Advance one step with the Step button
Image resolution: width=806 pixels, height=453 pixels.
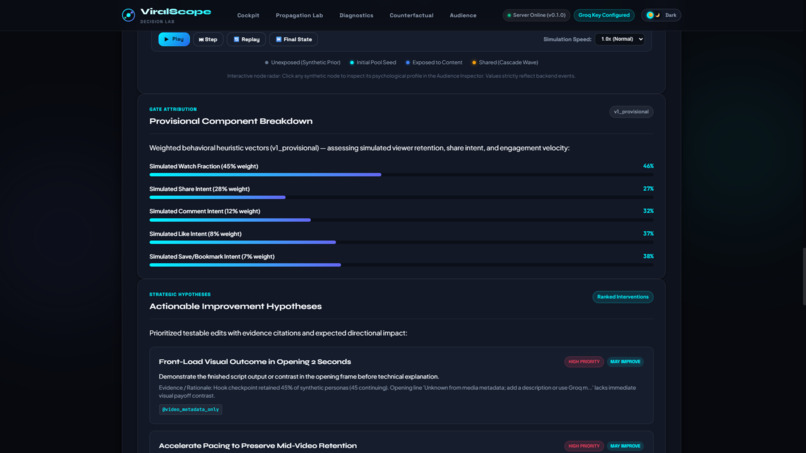[x=208, y=39]
